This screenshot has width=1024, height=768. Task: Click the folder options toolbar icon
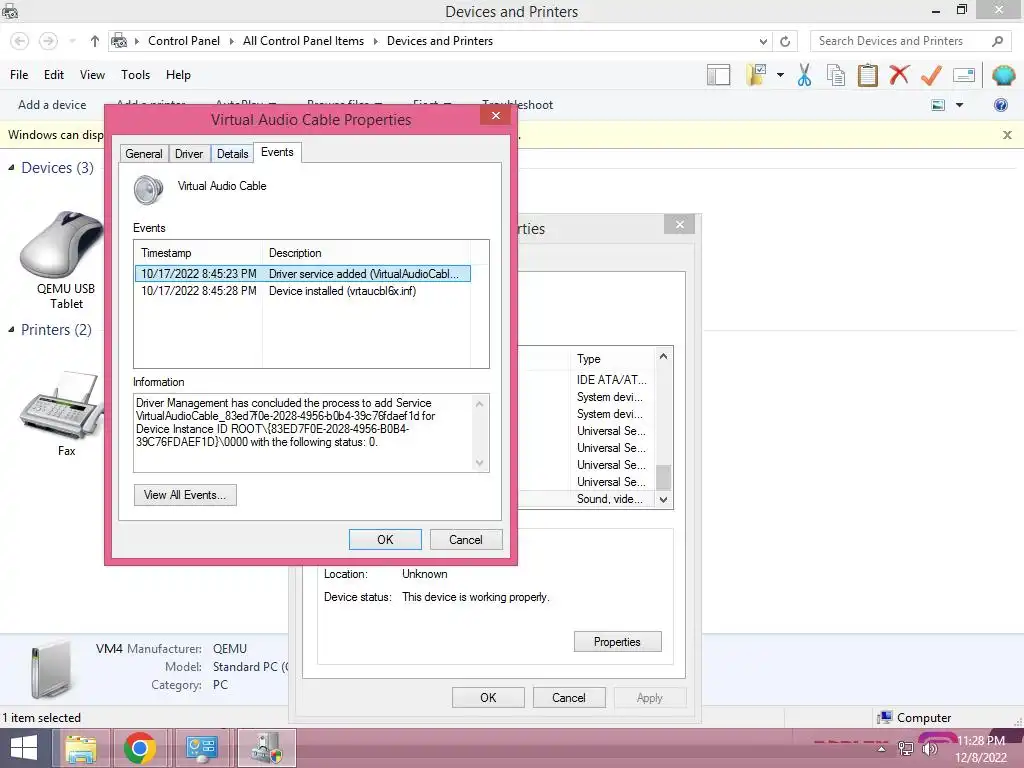coord(756,74)
